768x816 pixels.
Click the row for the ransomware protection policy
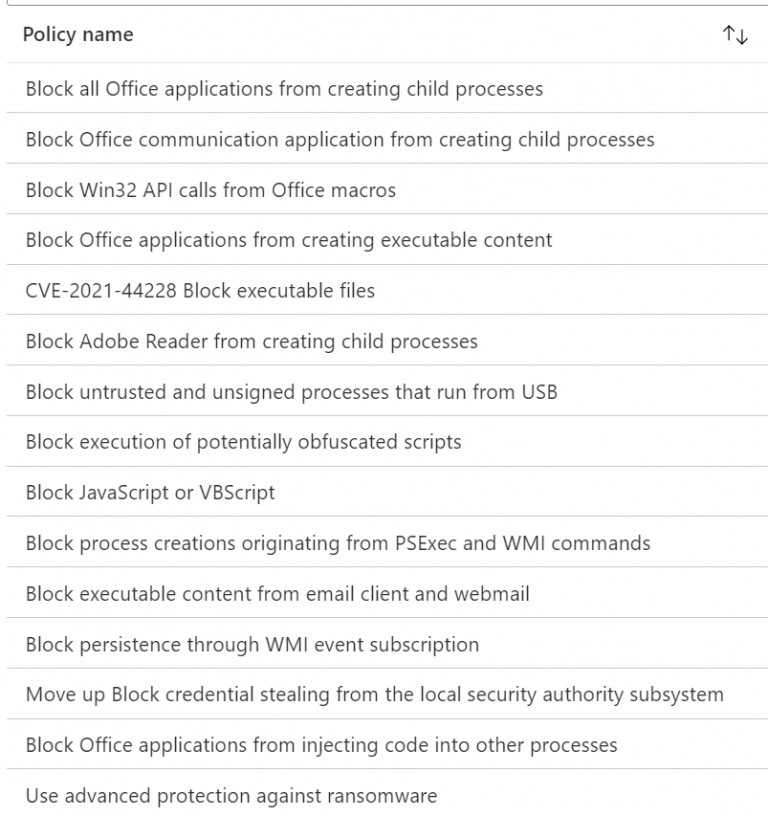pos(230,796)
